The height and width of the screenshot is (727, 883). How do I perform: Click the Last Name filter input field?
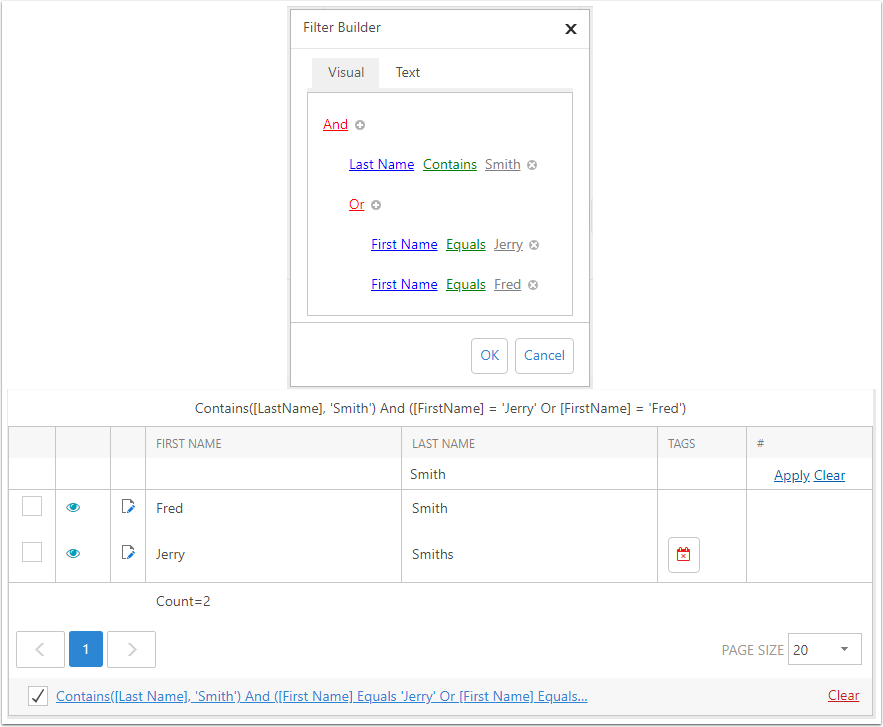click(x=529, y=474)
